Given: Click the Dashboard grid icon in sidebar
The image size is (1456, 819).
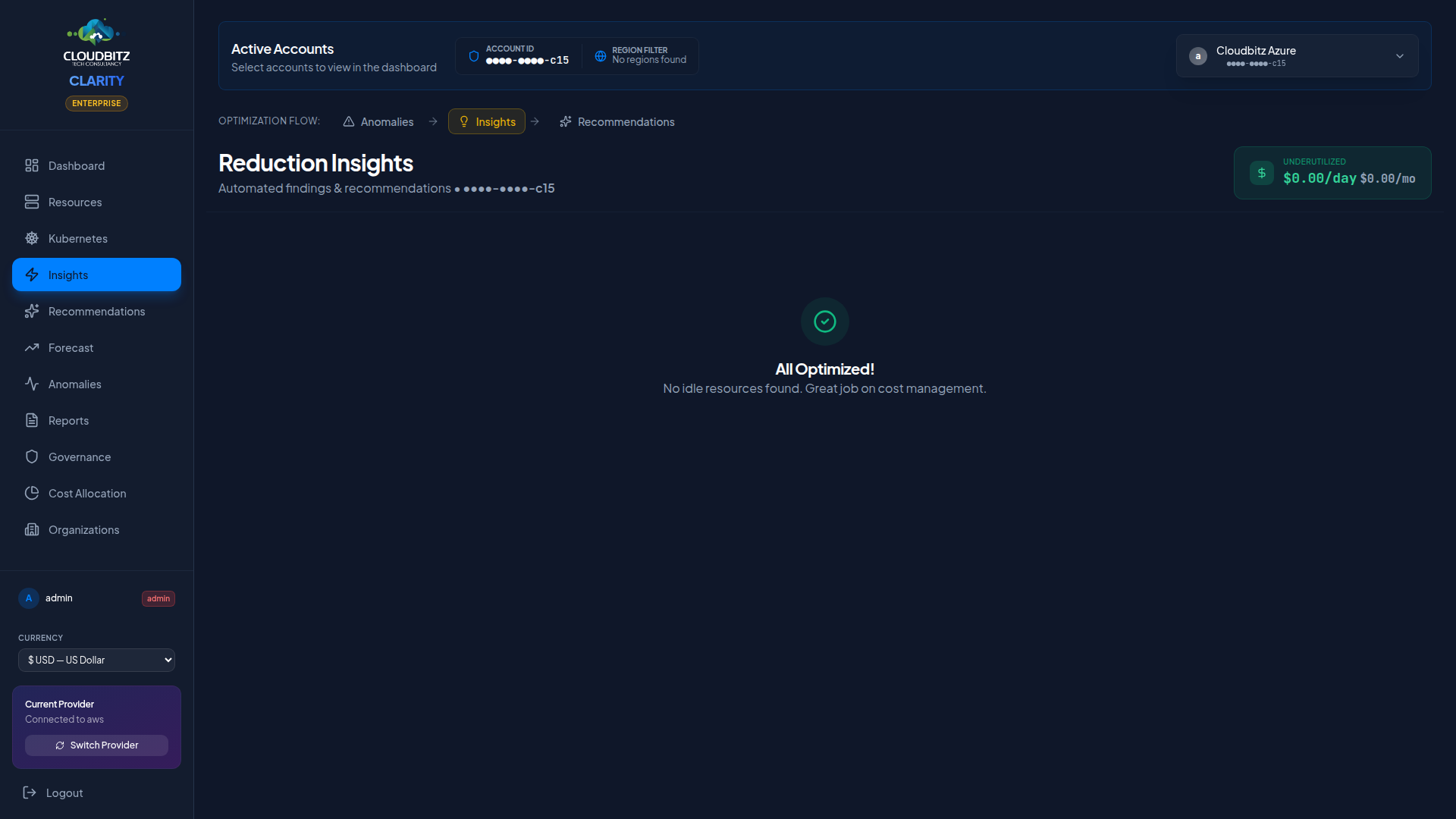Looking at the screenshot, I should pos(32,165).
